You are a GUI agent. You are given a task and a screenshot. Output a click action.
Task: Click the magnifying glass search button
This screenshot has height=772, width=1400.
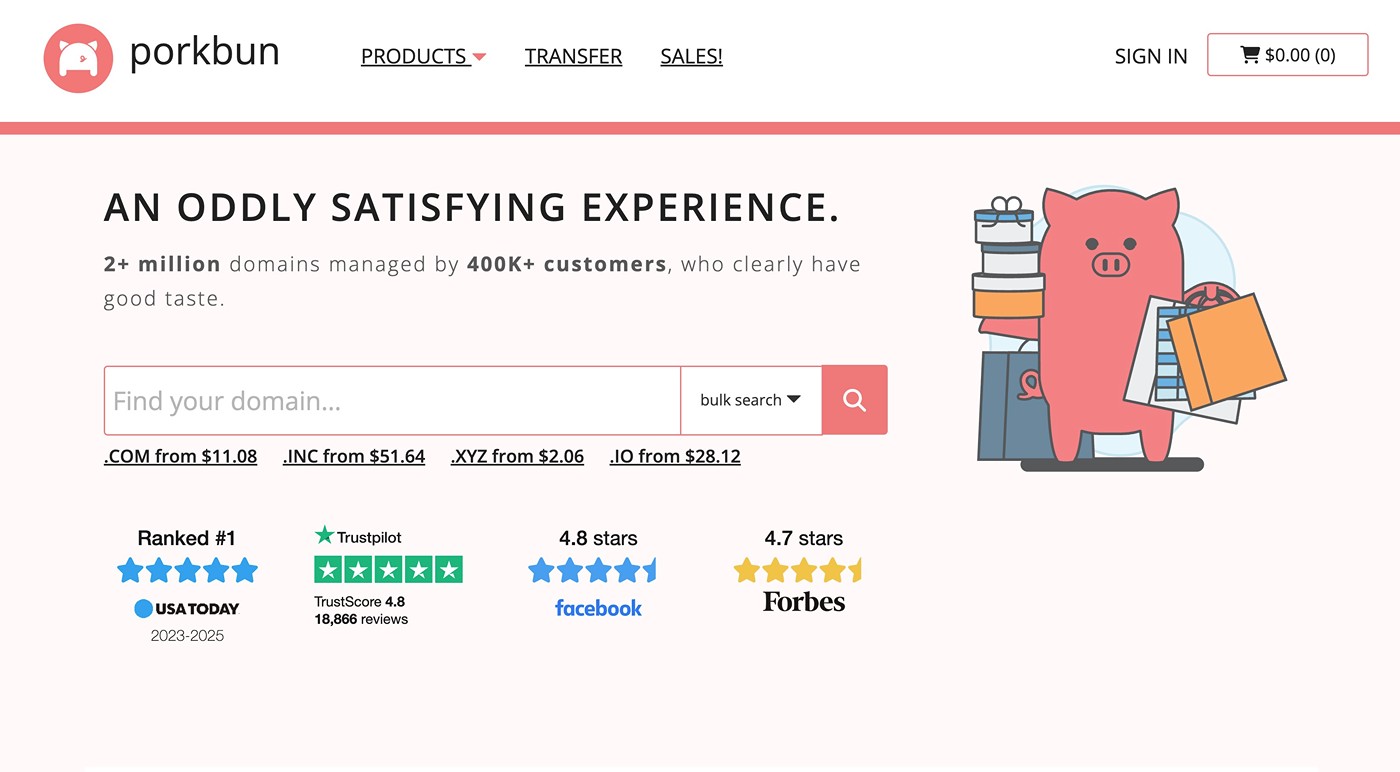pyautogui.click(x=854, y=400)
